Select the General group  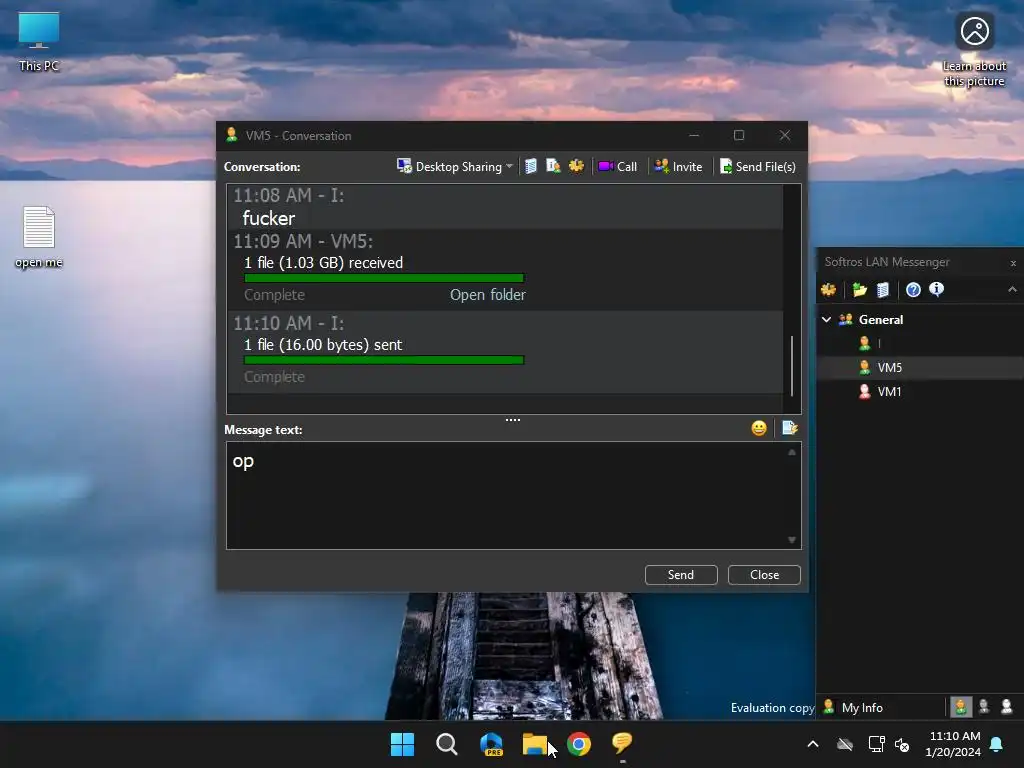(x=881, y=319)
